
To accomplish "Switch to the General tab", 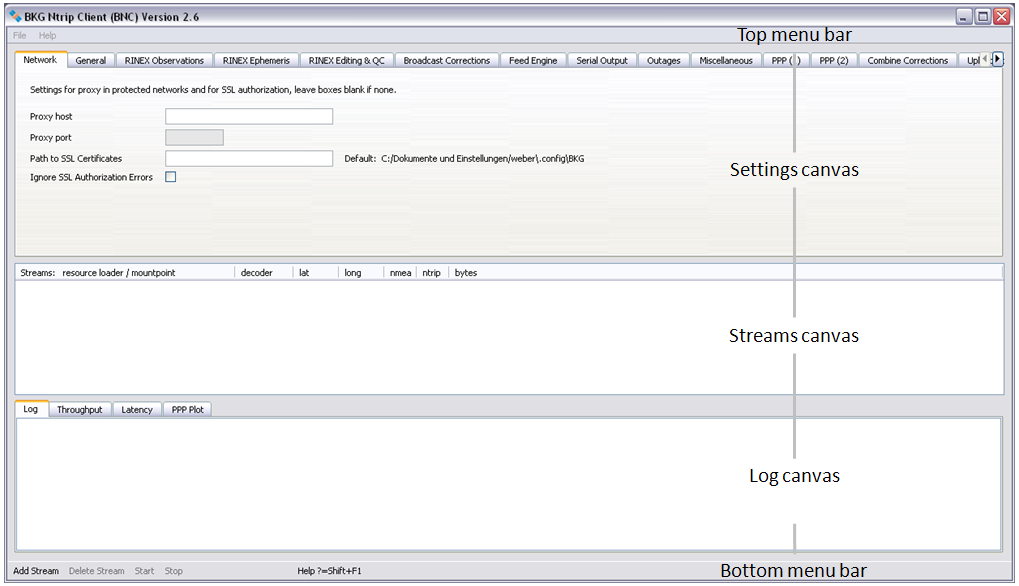I will 91,61.
